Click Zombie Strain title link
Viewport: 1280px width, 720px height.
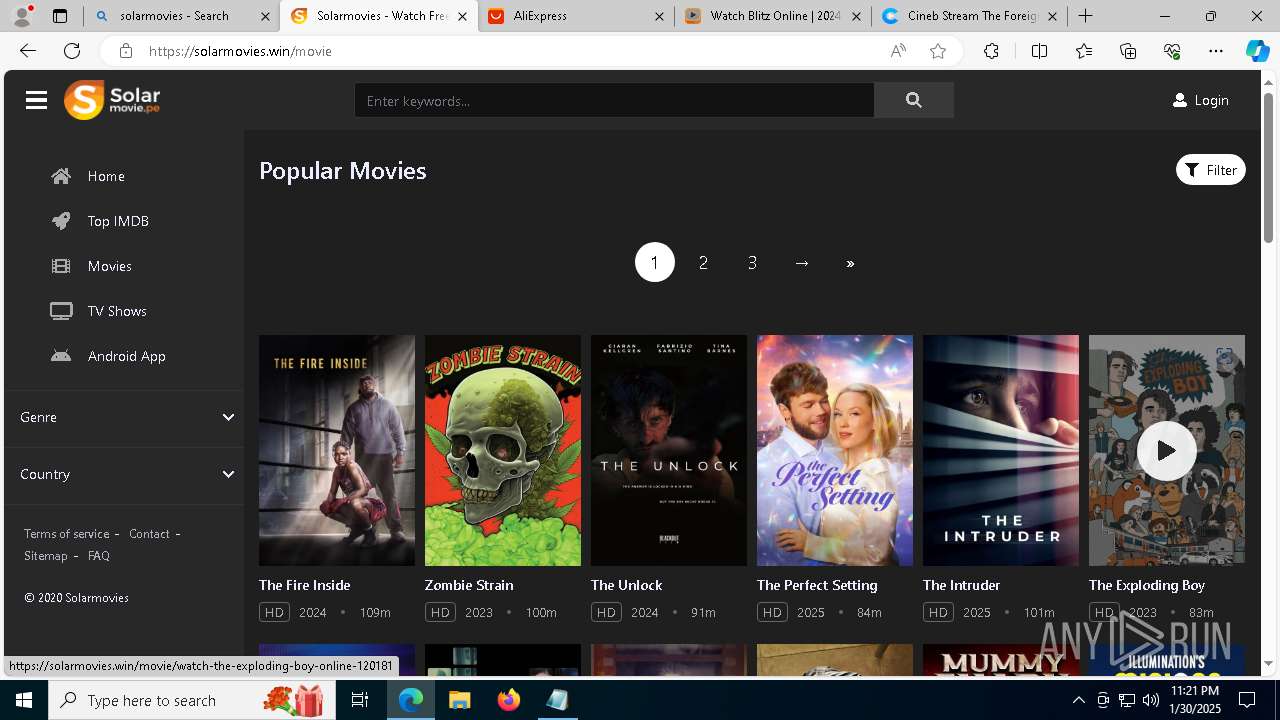tap(469, 585)
